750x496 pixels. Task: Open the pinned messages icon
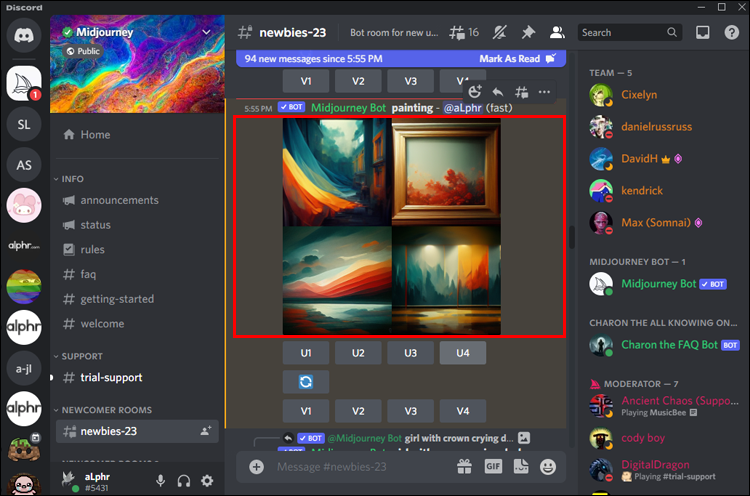coord(528,33)
